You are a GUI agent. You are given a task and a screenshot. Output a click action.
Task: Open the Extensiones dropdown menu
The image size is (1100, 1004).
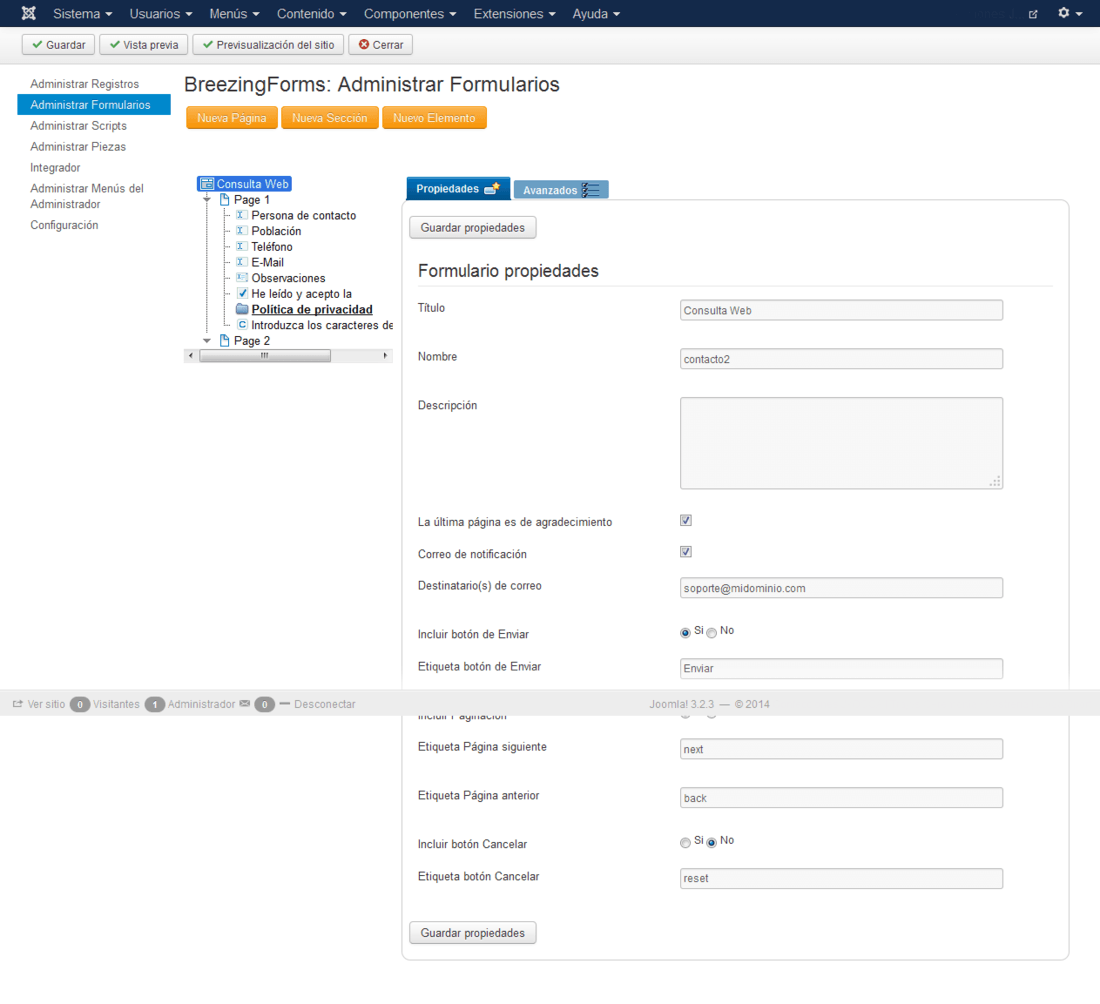pyautogui.click(x=514, y=13)
